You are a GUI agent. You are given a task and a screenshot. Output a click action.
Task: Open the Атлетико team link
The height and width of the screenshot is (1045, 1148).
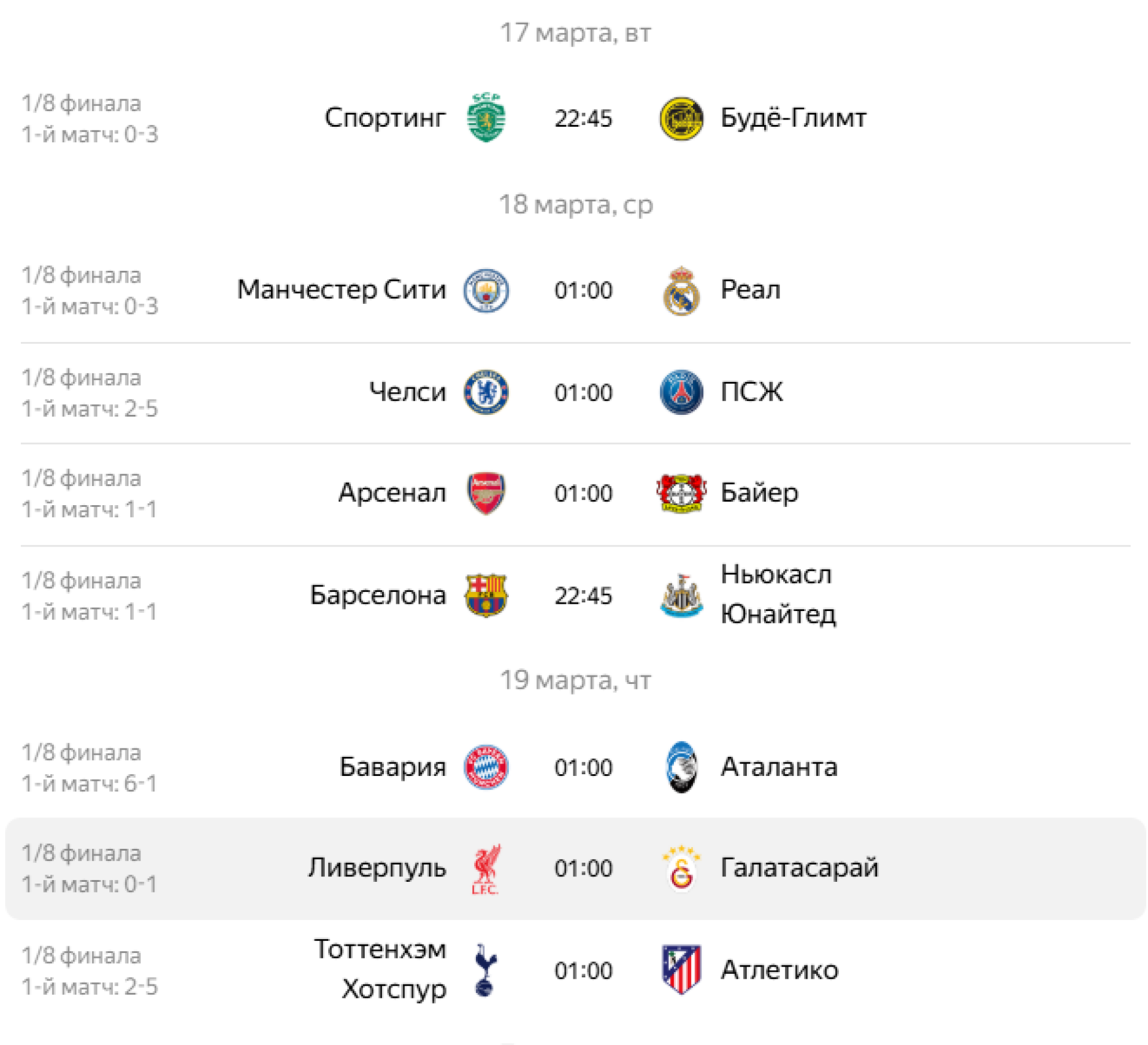[779, 970]
